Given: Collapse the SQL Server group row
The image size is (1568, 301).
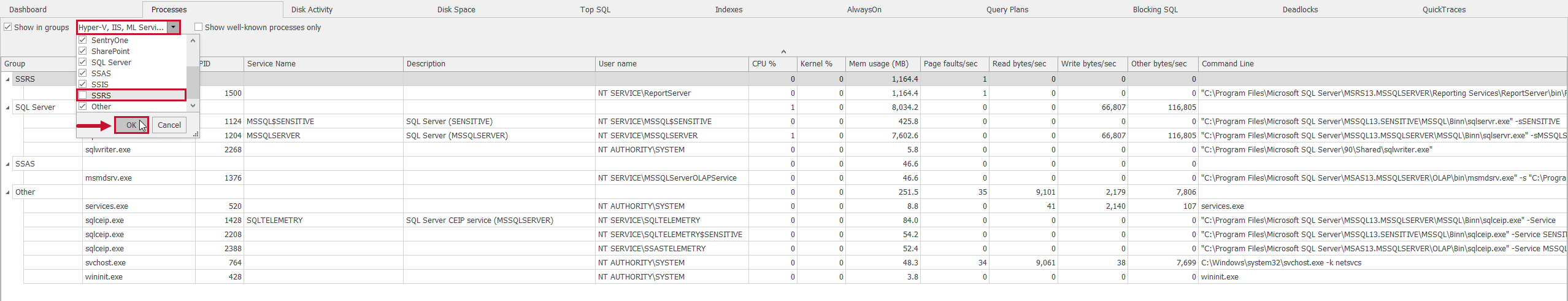Looking at the screenshot, I should tap(8, 107).
